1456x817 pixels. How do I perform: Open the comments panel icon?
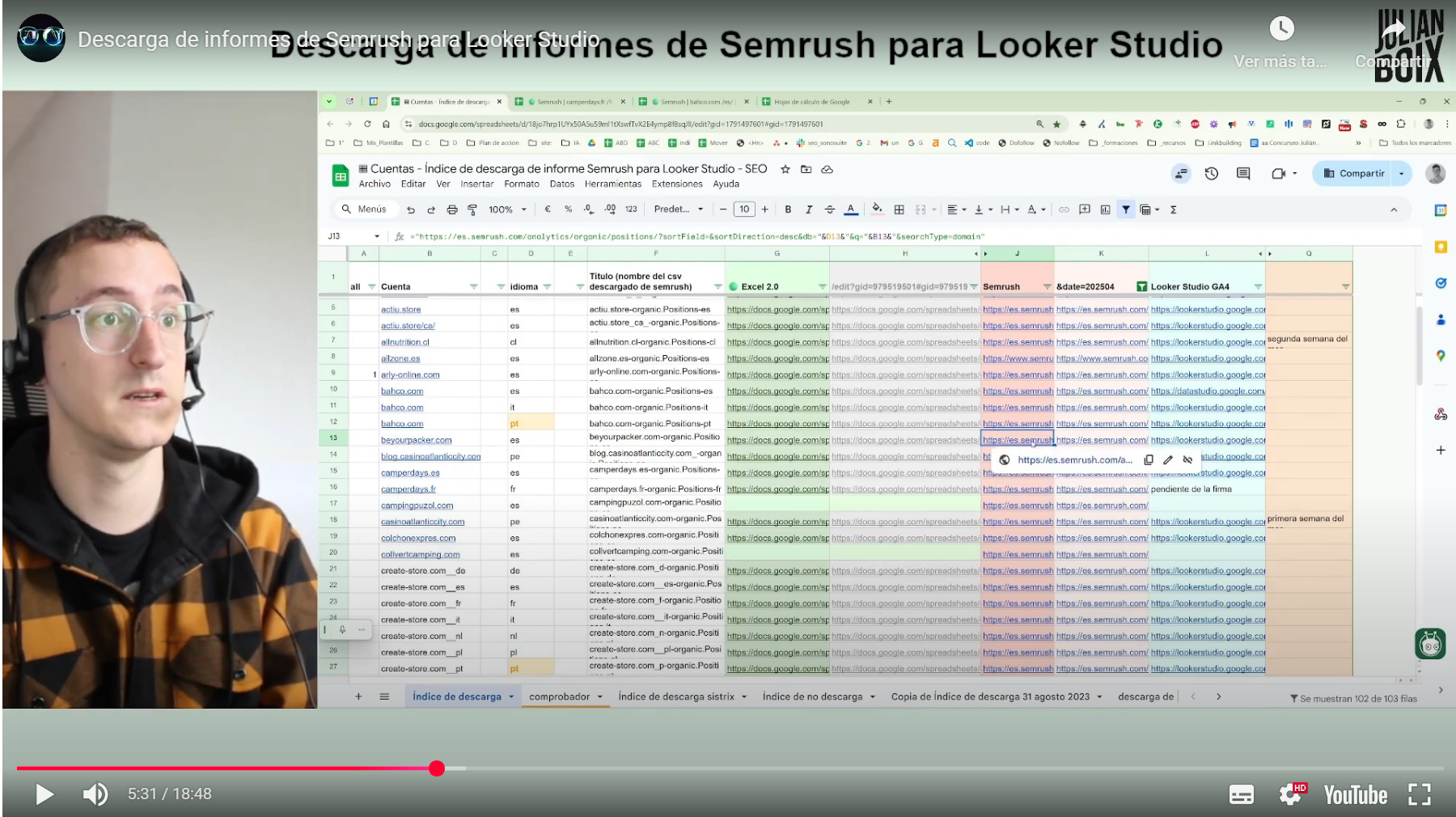(x=1243, y=173)
